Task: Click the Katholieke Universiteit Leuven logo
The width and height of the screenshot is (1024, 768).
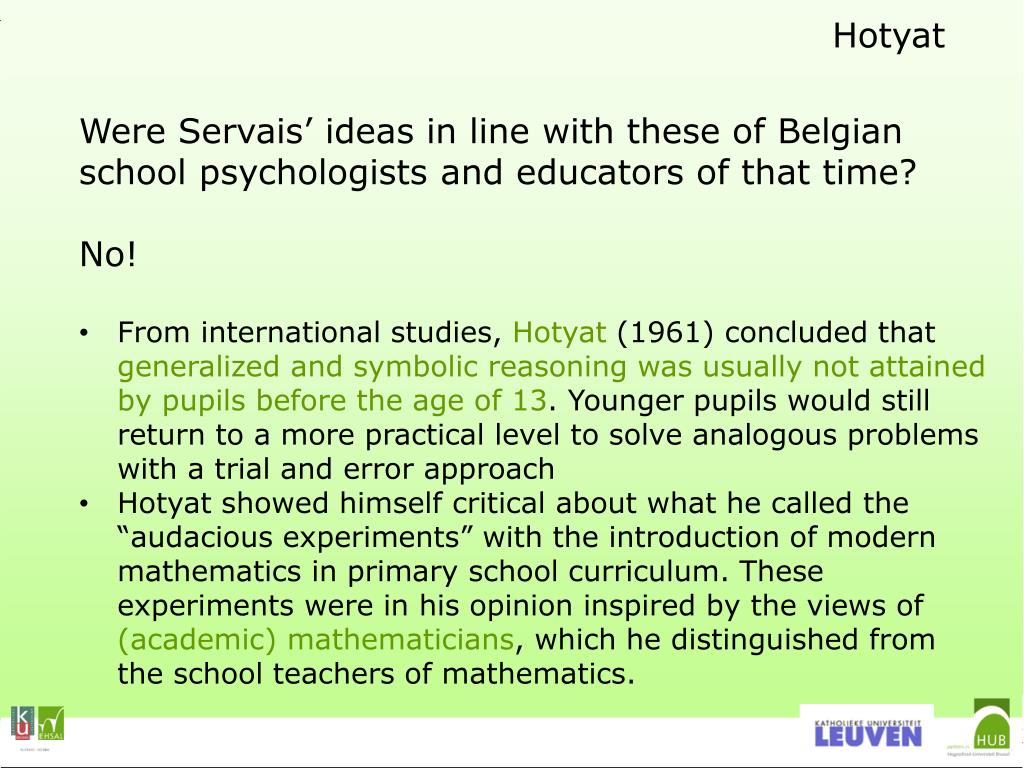Action: [868, 733]
